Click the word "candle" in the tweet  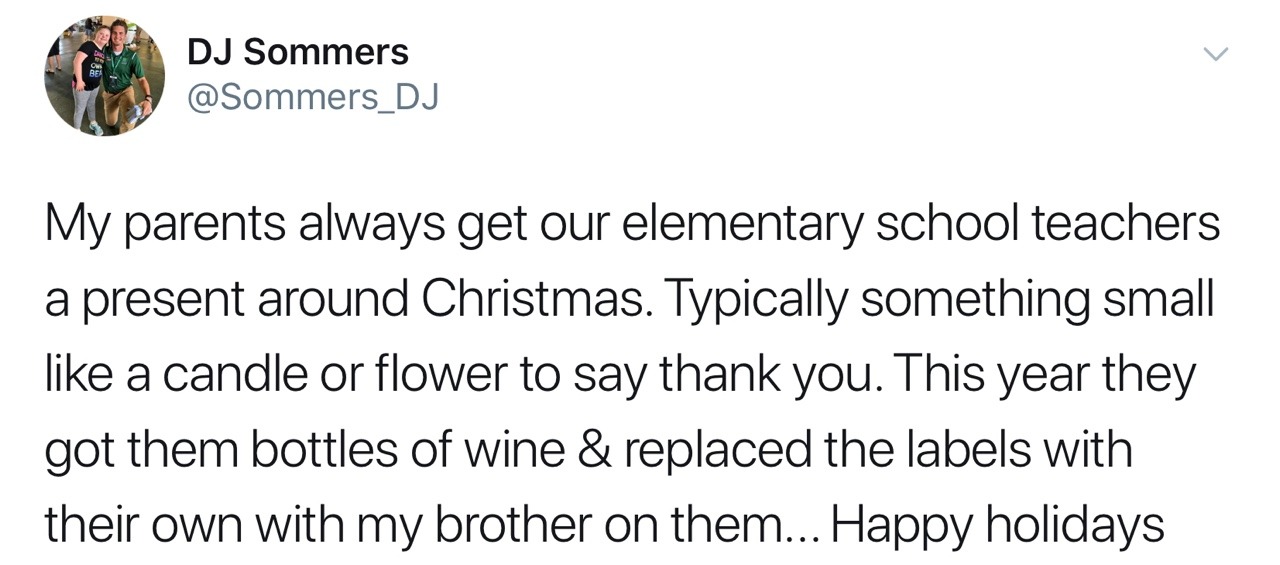coord(229,374)
